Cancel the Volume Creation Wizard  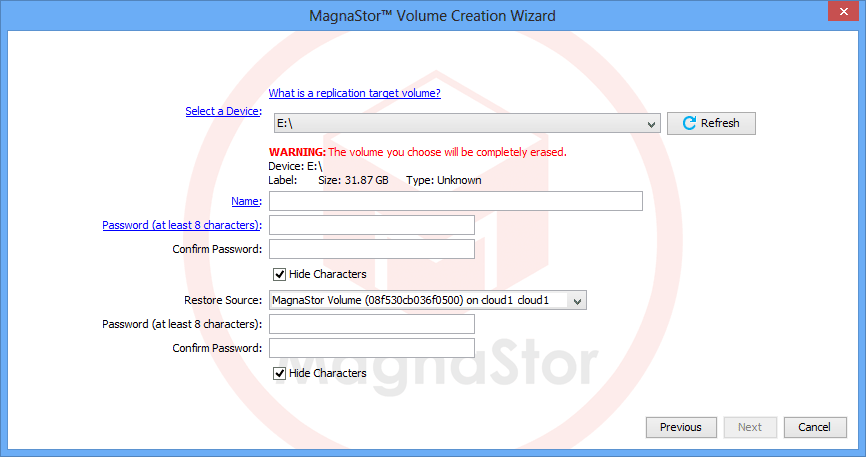[815, 427]
